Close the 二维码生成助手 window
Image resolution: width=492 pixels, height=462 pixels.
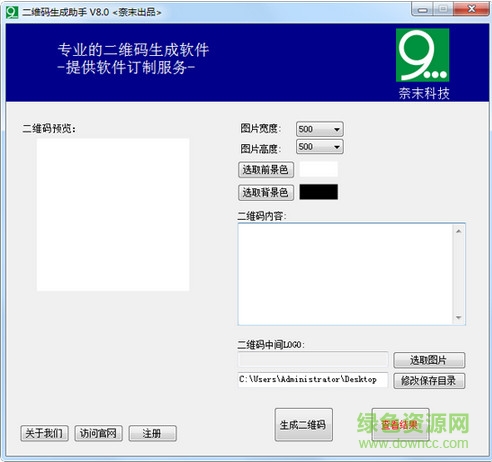click(x=471, y=9)
